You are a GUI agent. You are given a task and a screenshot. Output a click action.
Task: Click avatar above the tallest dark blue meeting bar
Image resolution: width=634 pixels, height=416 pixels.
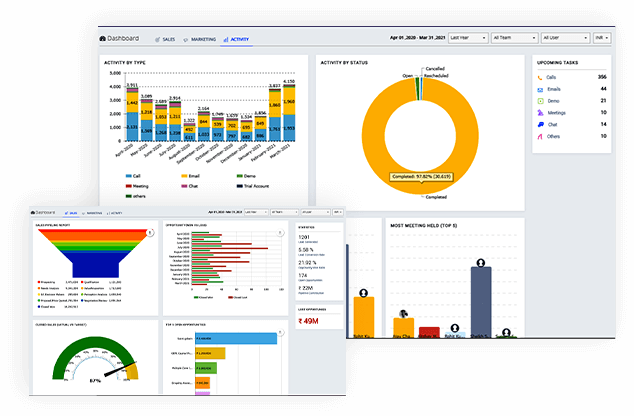click(480, 263)
